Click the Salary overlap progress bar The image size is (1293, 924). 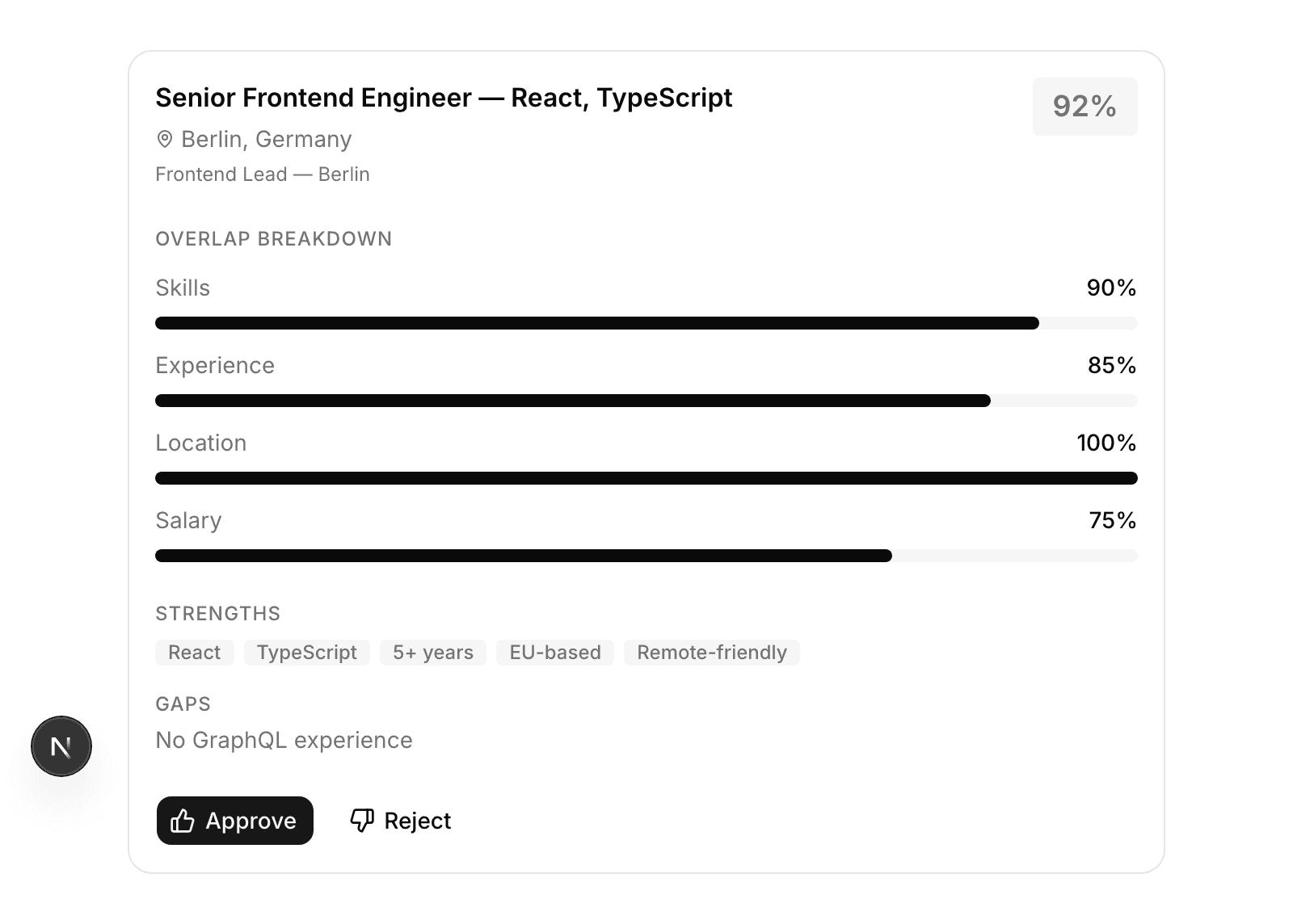click(646, 556)
